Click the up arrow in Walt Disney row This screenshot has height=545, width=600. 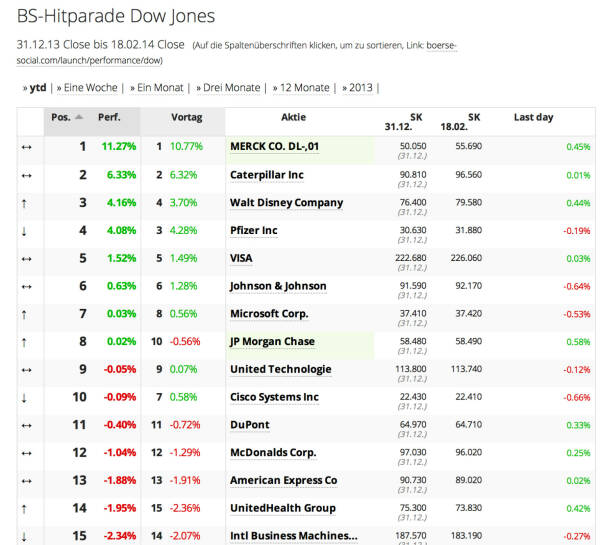pos(25,202)
